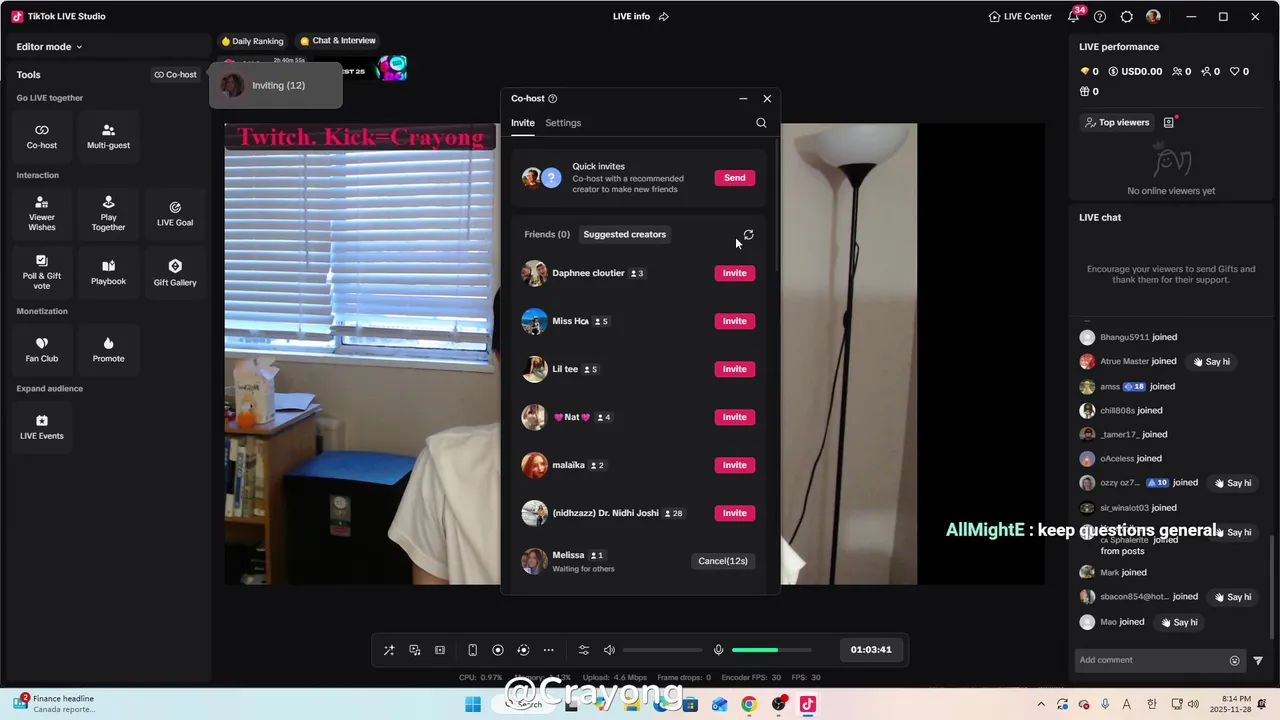Open the Play Together tool
The height and width of the screenshot is (720, 1280).
point(108,214)
